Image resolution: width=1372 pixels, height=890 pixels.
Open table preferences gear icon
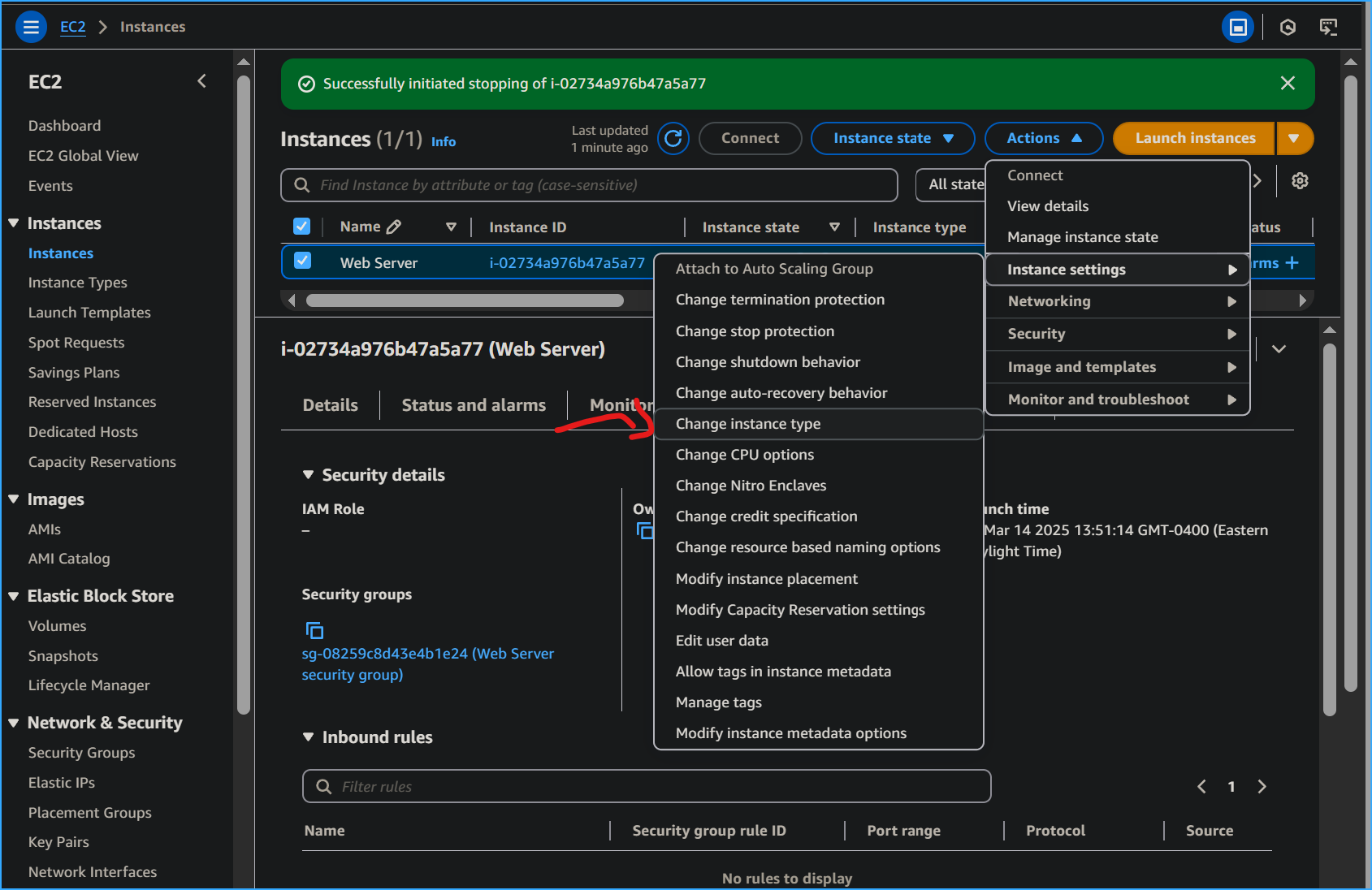pyautogui.click(x=1300, y=181)
